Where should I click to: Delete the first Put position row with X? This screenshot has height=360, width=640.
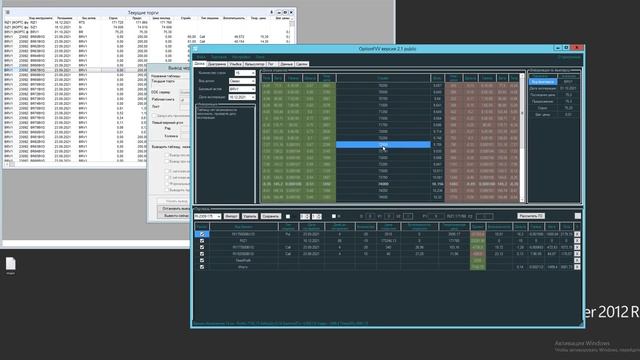[x=577, y=234]
